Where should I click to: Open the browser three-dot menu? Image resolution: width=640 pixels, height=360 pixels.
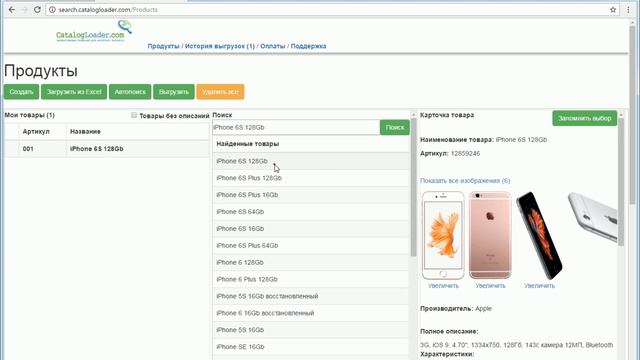[x=628, y=9]
